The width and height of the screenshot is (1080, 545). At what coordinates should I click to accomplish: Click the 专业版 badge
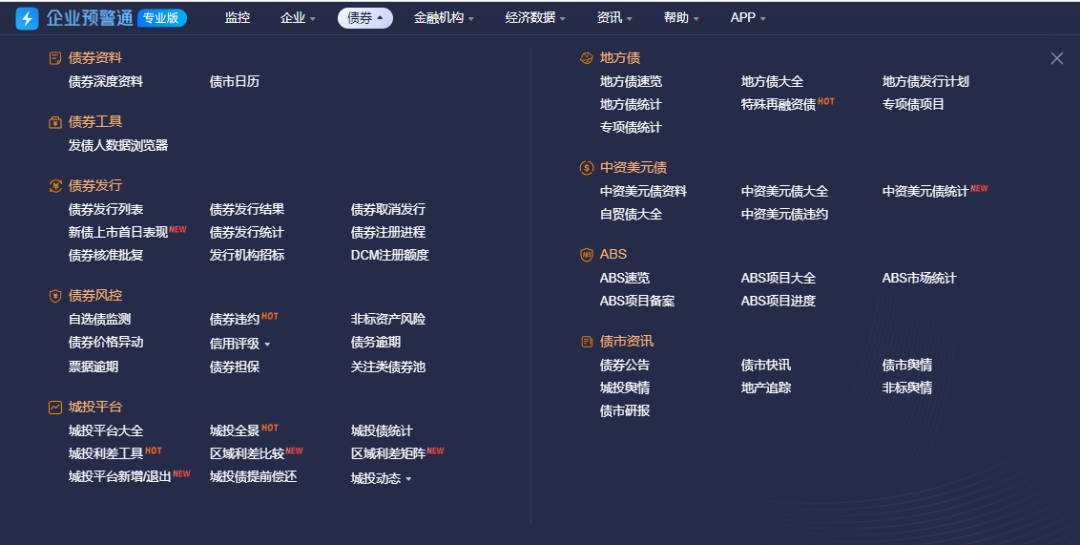(161, 18)
